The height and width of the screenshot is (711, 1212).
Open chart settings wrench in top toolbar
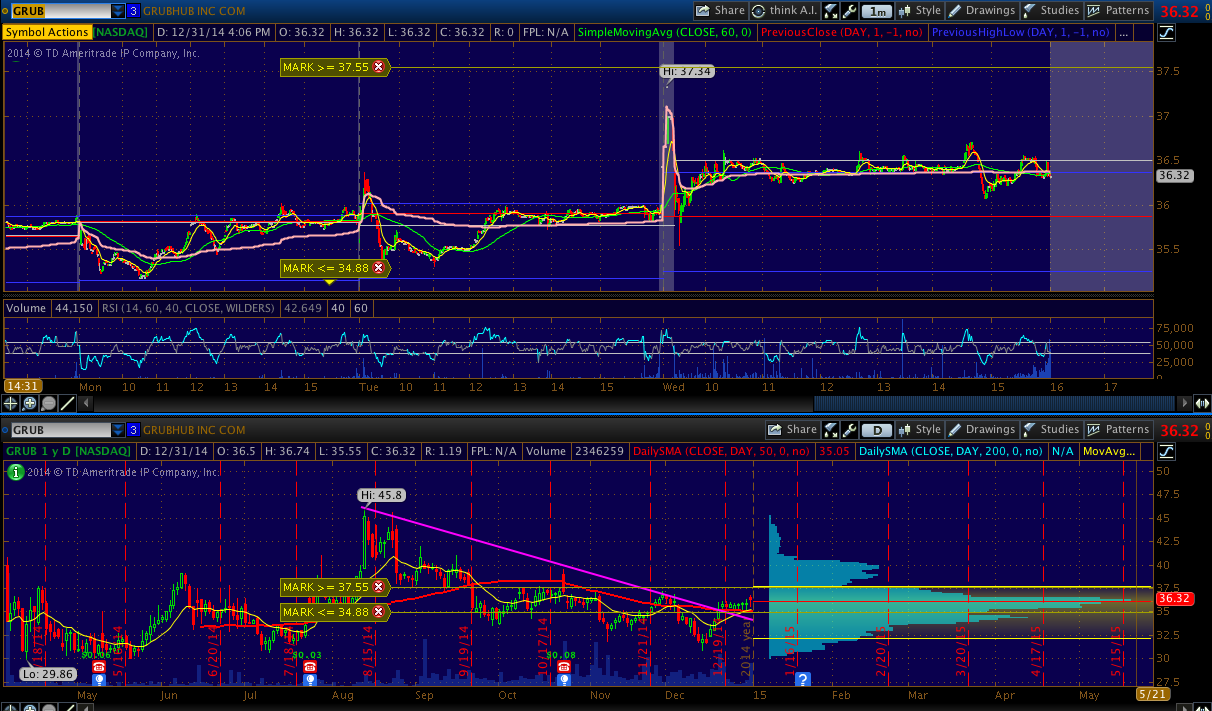[x=849, y=11]
